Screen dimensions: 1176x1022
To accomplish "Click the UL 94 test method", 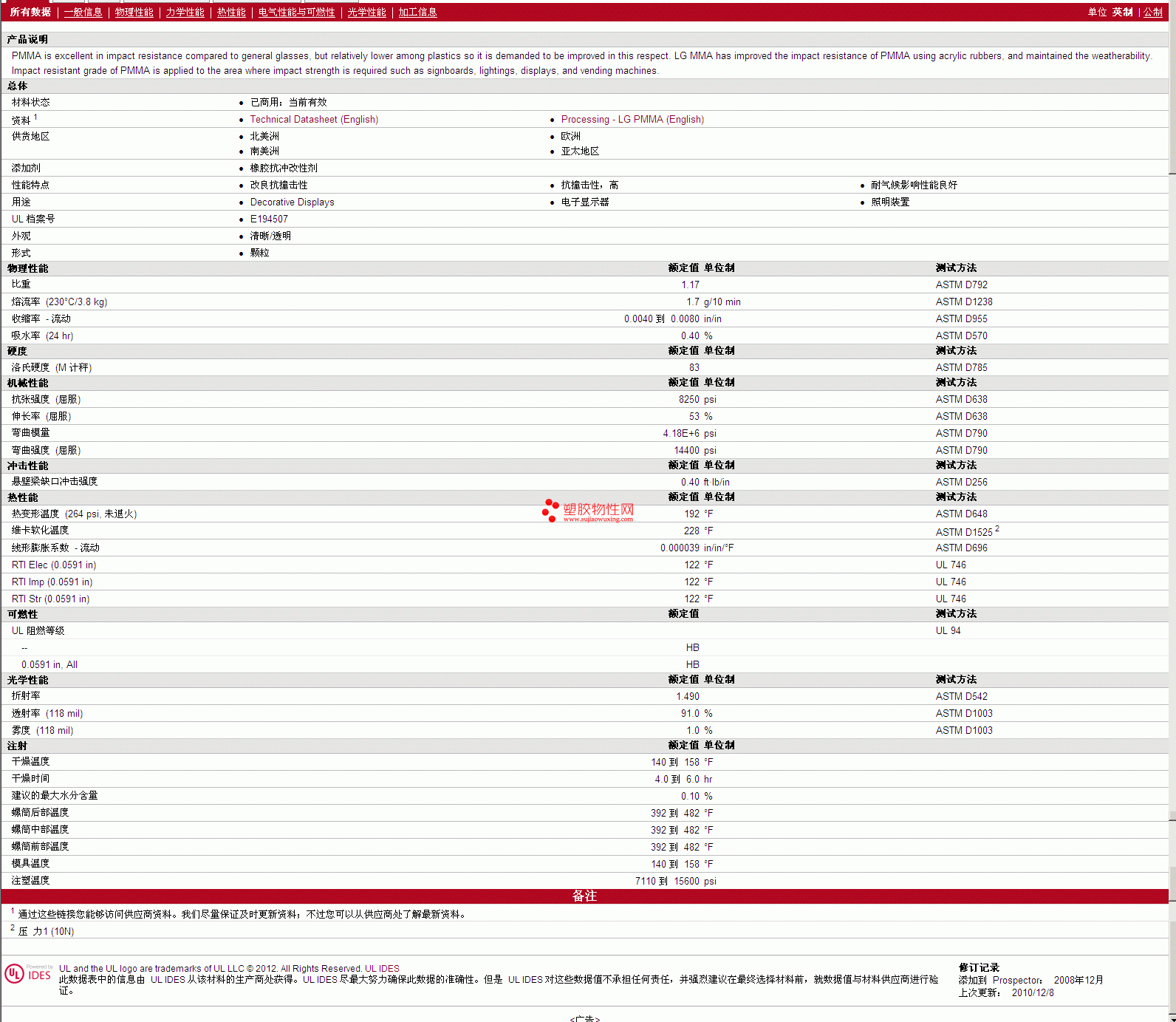I will (948, 631).
